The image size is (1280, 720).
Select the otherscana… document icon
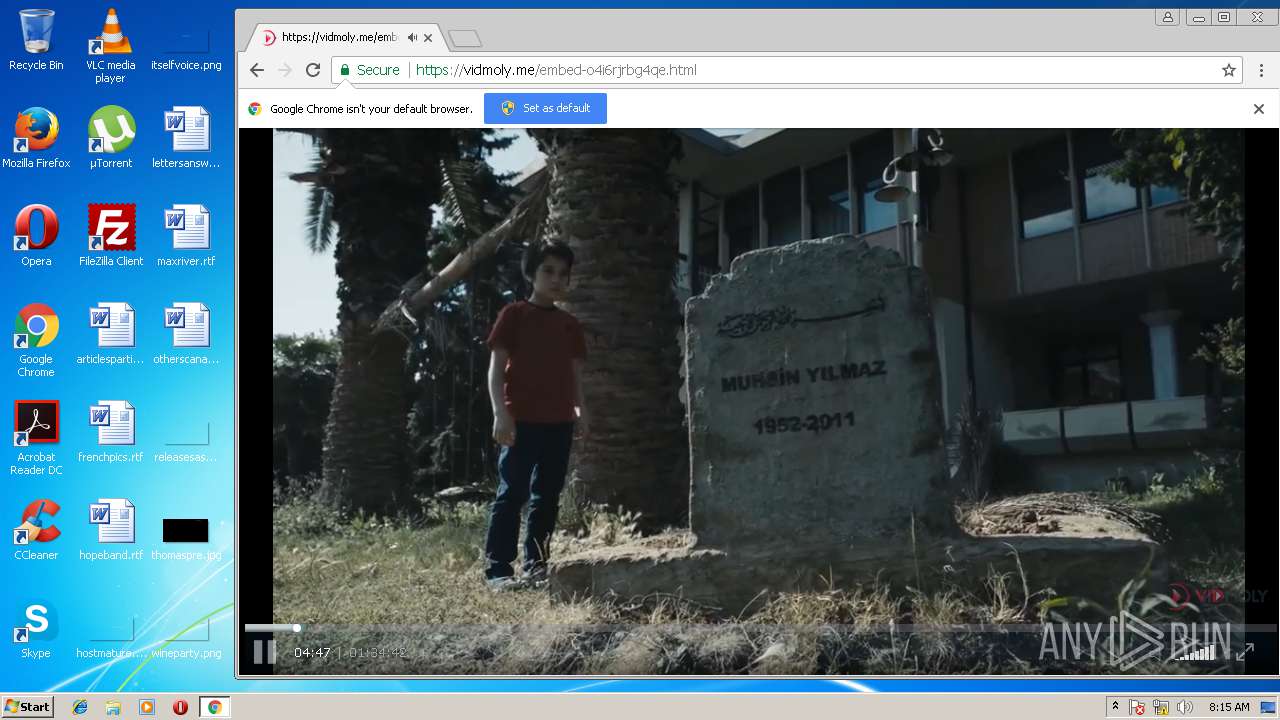click(186, 334)
